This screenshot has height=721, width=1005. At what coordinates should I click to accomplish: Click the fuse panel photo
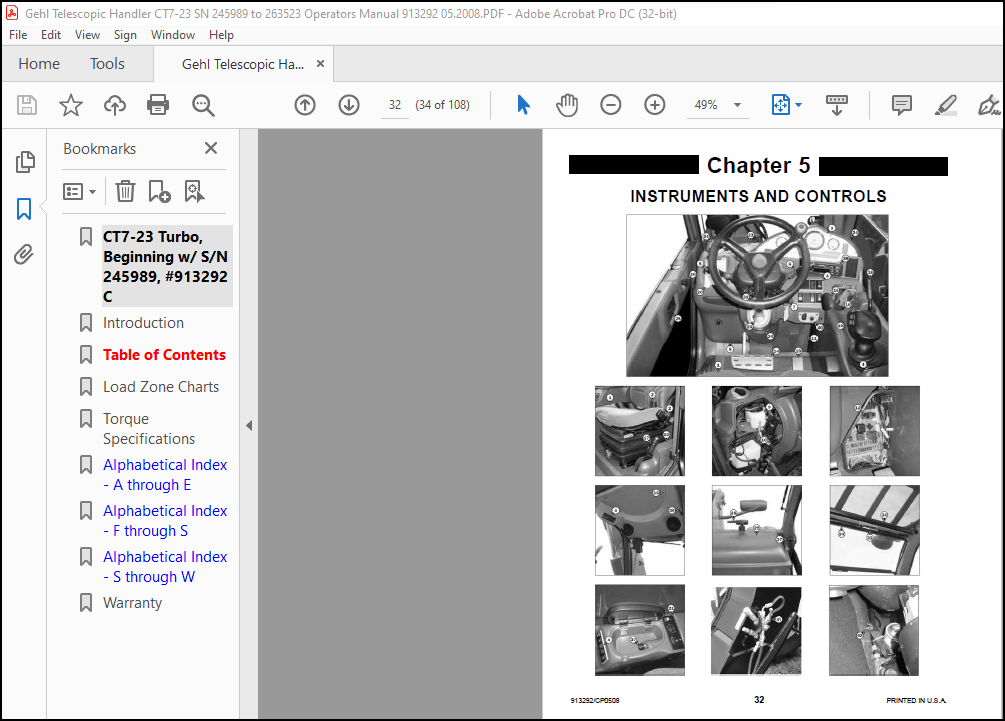point(874,431)
